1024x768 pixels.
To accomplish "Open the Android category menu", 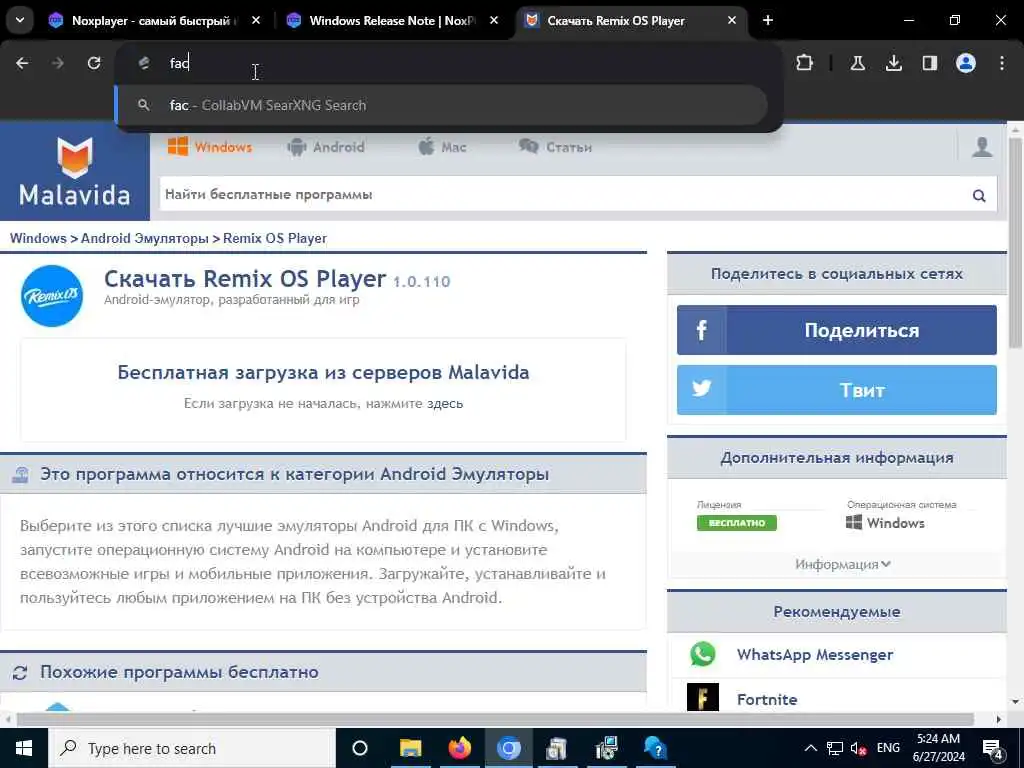I will (x=326, y=147).
